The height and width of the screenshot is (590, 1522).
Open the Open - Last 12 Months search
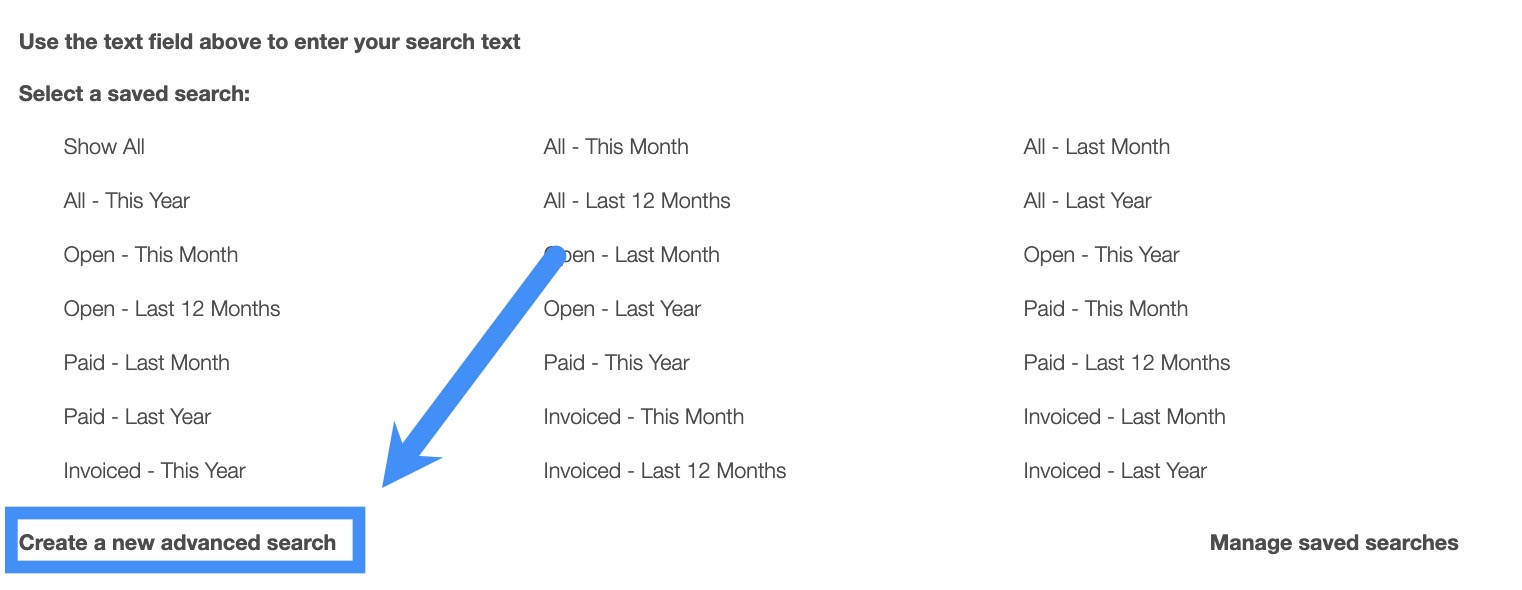[x=172, y=309]
